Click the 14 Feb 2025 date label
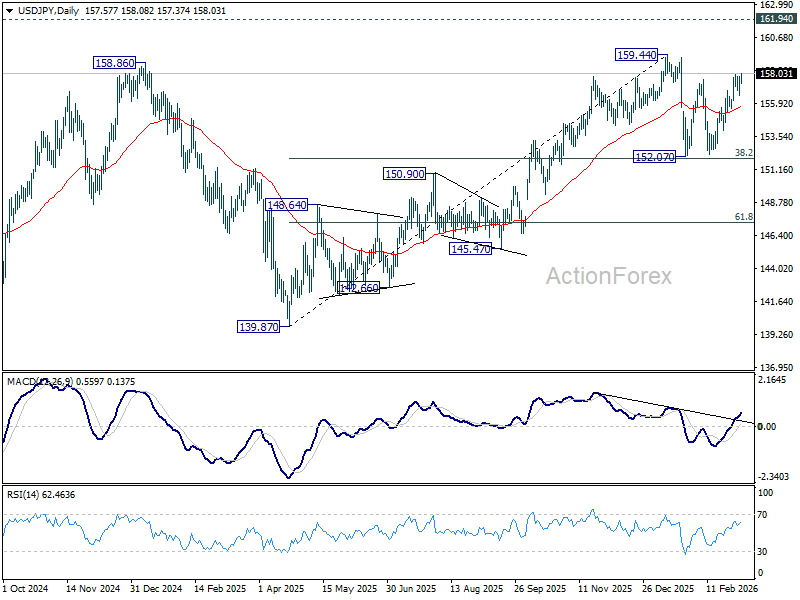This screenshot has width=800, height=600. click(220, 588)
